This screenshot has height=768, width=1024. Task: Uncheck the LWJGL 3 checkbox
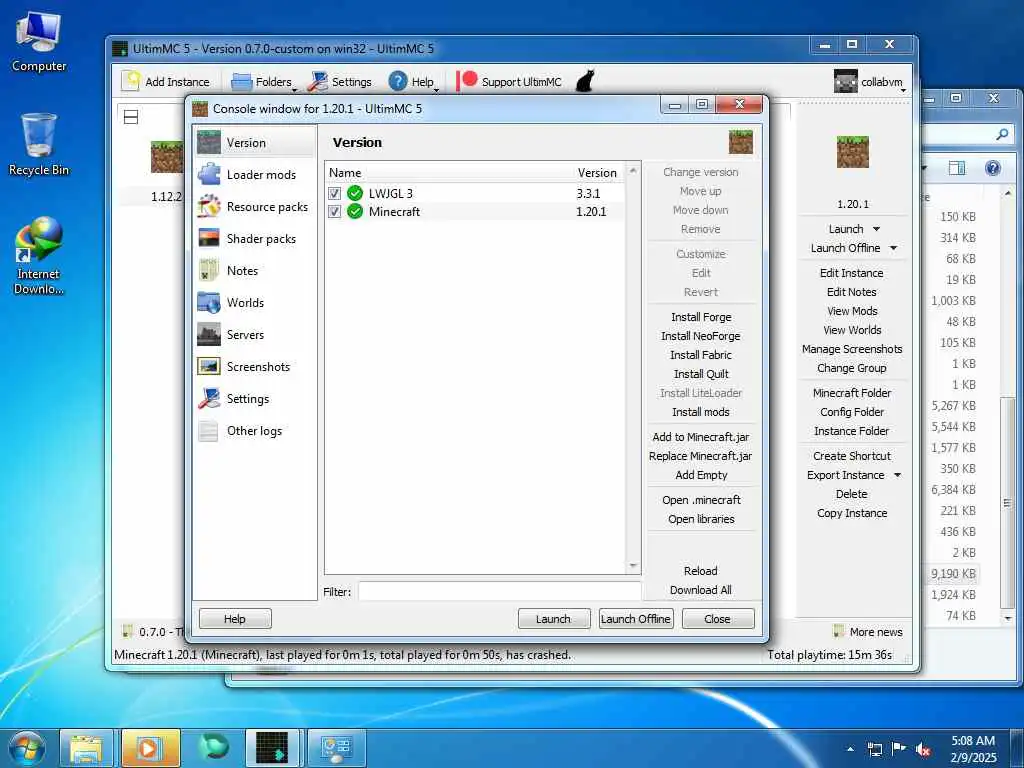334,193
